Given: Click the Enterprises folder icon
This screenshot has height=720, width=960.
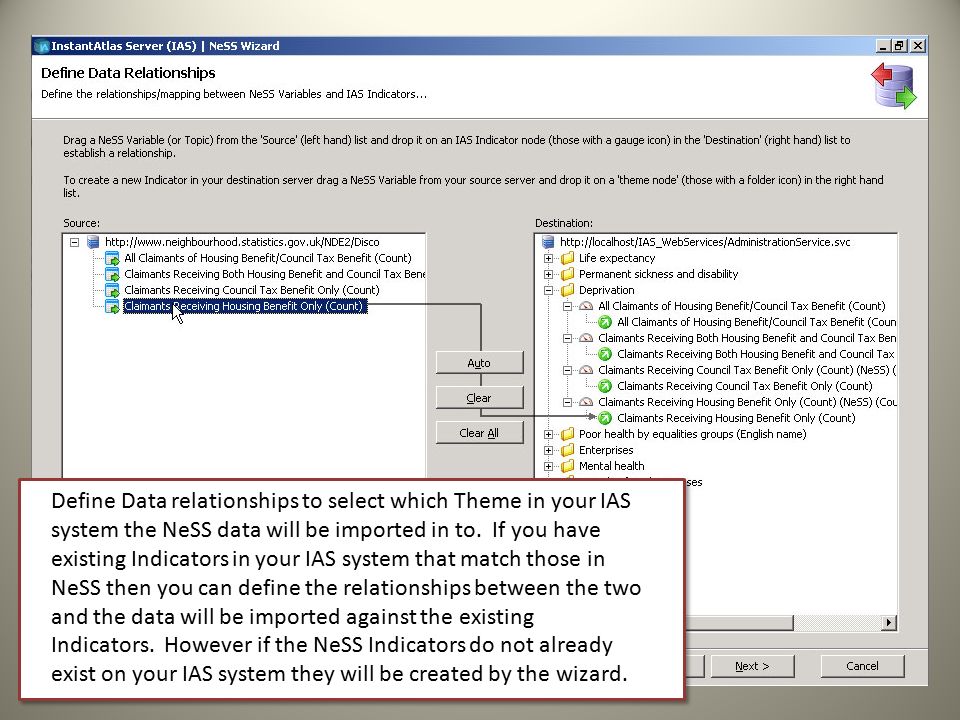Looking at the screenshot, I should [568, 449].
